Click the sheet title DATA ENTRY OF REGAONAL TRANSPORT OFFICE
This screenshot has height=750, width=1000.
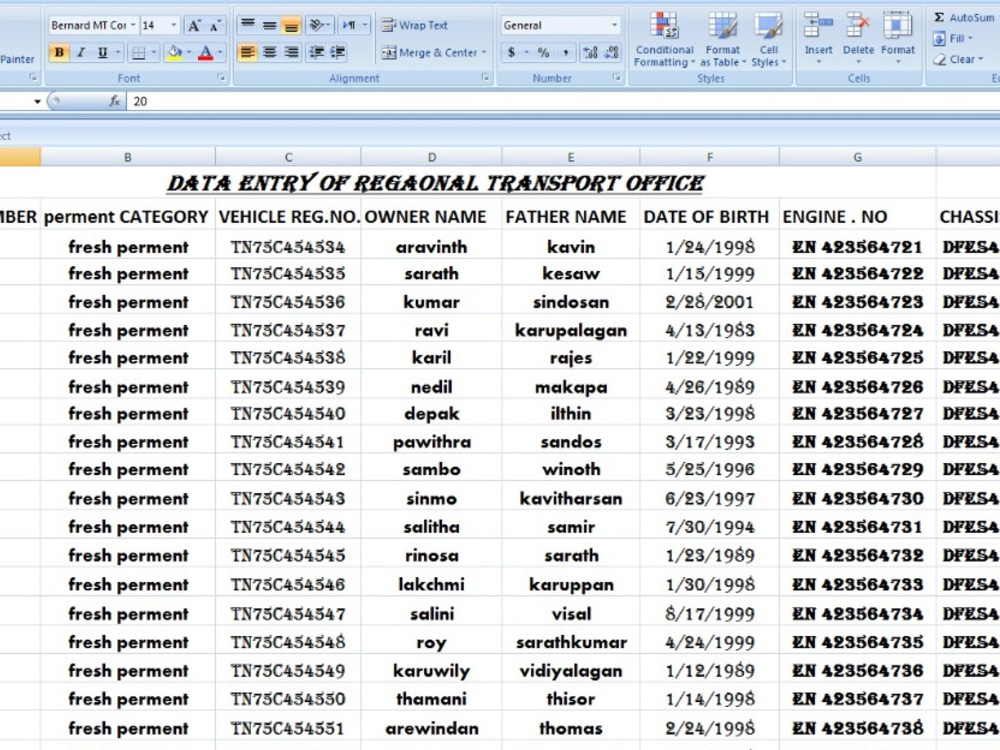pos(436,184)
